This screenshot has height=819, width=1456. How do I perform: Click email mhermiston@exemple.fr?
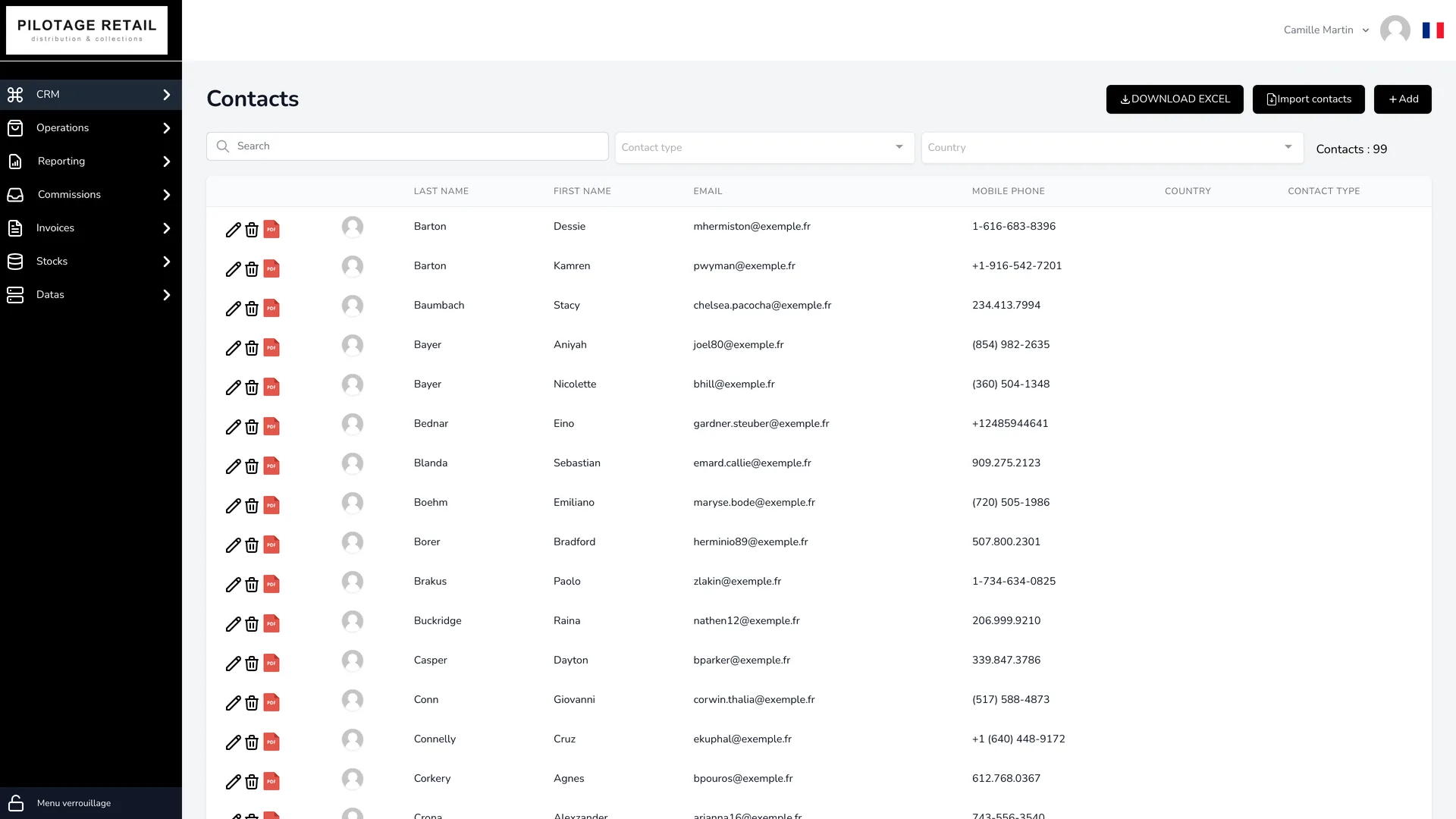coord(752,227)
